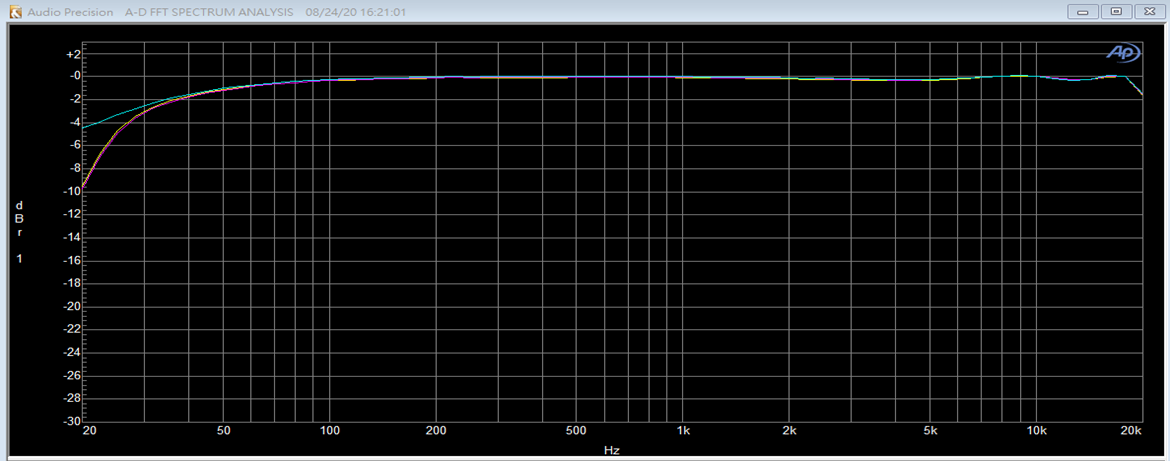Click the 'dBr' y-axis label
1170x461 pixels.
coord(19,219)
